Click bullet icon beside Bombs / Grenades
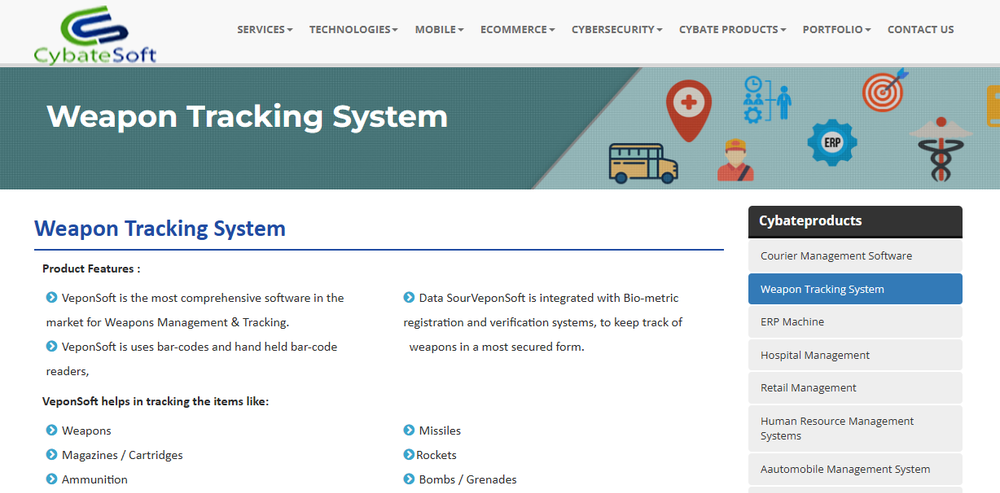 [x=409, y=479]
